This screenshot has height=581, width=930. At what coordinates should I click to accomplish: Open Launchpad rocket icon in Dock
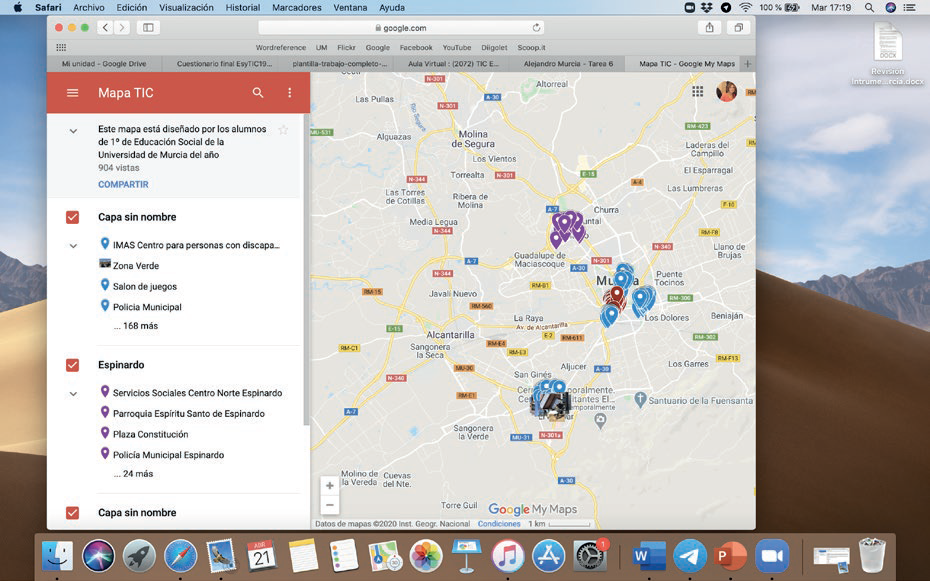tap(139, 557)
